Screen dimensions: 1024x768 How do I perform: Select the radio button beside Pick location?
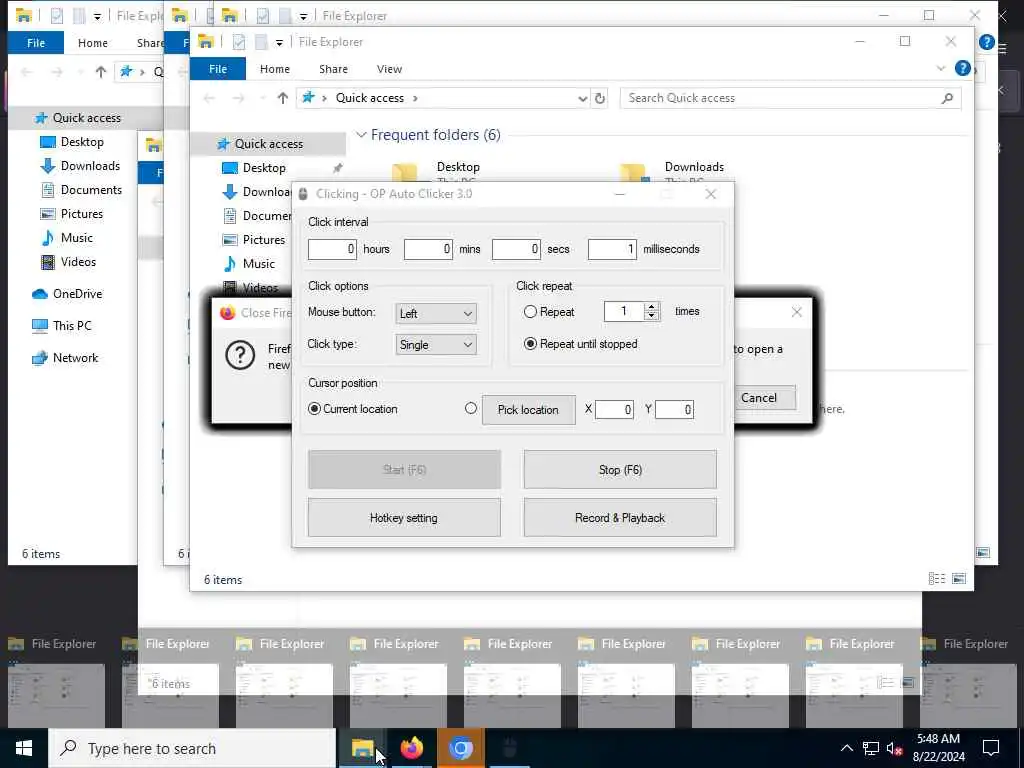pyautogui.click(x=470, y=408)
